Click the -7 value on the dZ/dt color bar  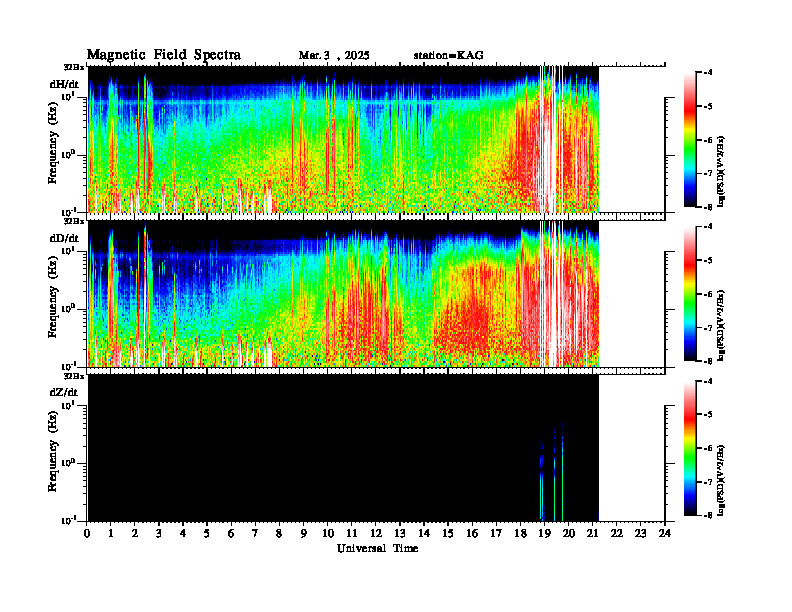tap(709, 482)
